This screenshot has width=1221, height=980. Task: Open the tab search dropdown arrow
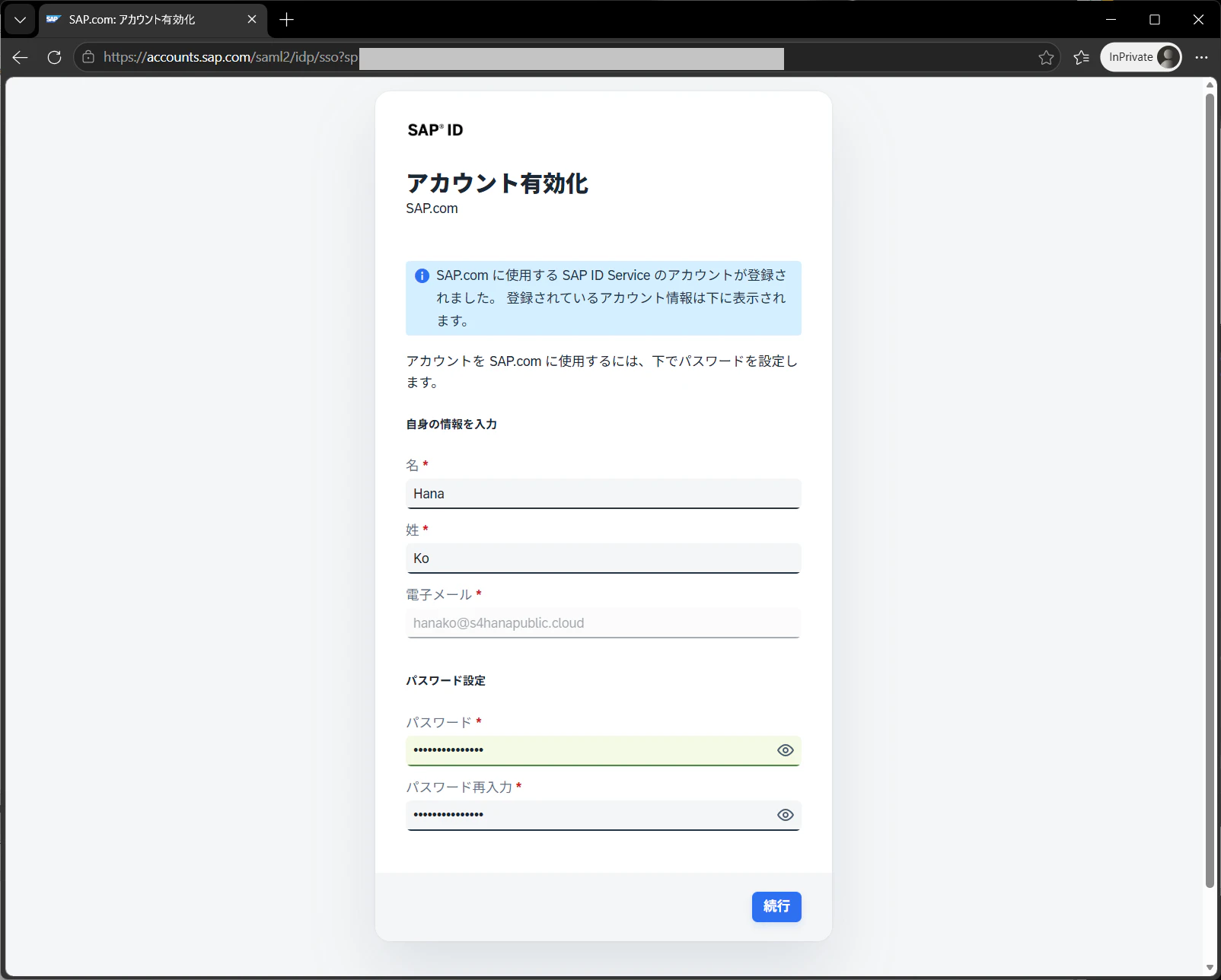click(20, 20)
